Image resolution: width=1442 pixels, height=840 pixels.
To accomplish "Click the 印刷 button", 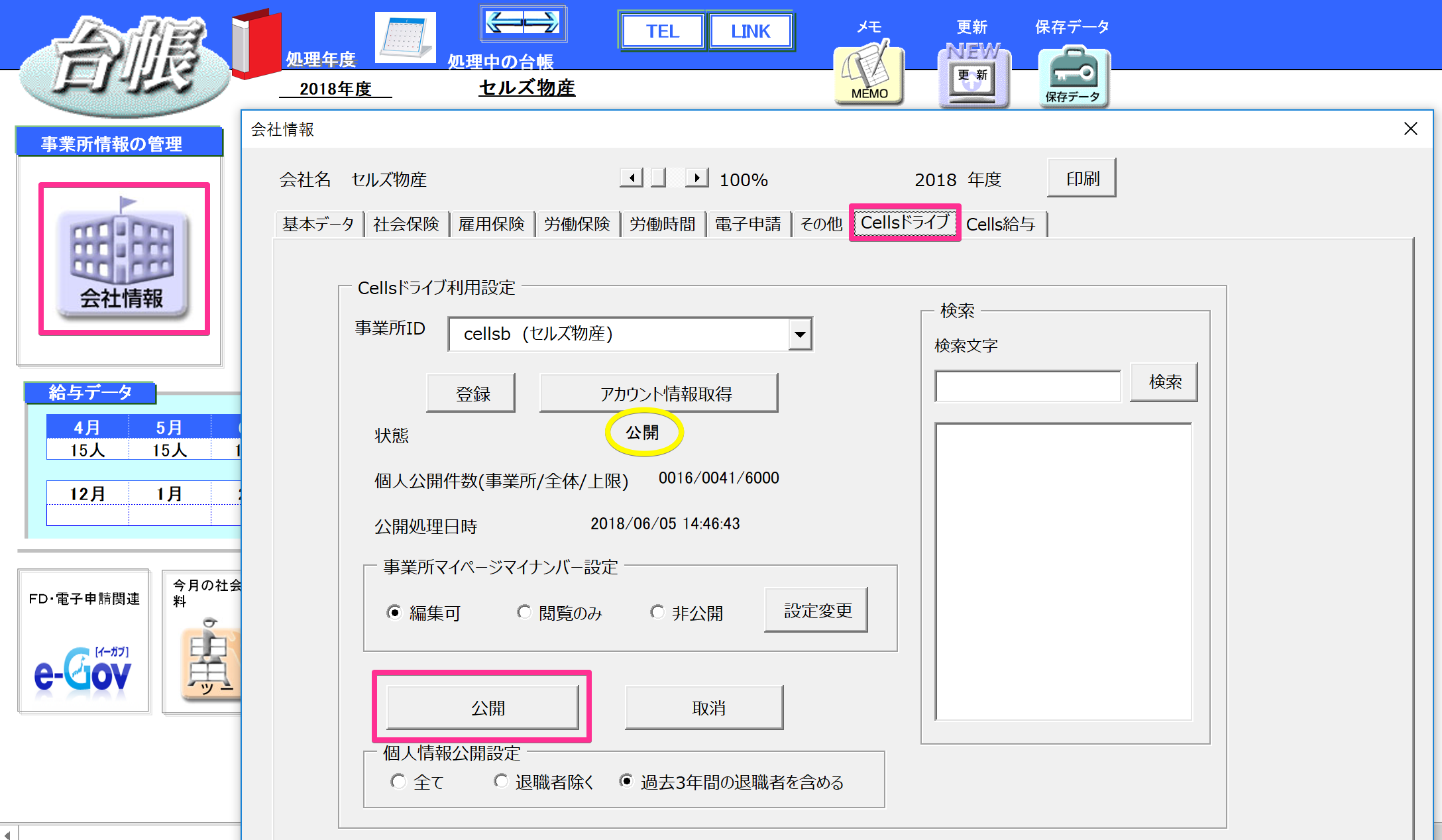I will coord(1082,178).
